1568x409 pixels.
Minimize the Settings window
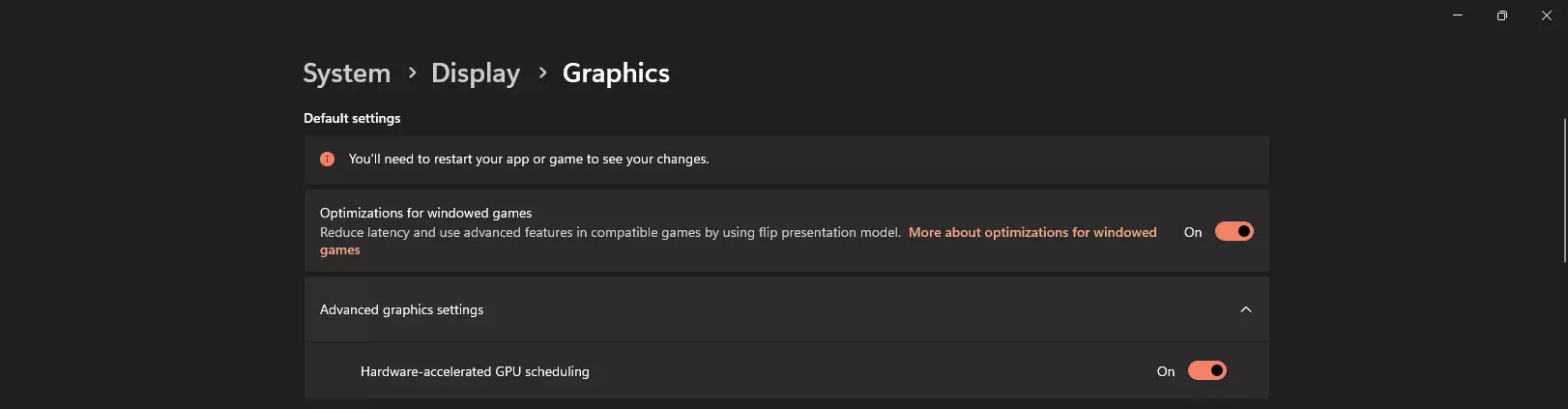[1458, 15]
